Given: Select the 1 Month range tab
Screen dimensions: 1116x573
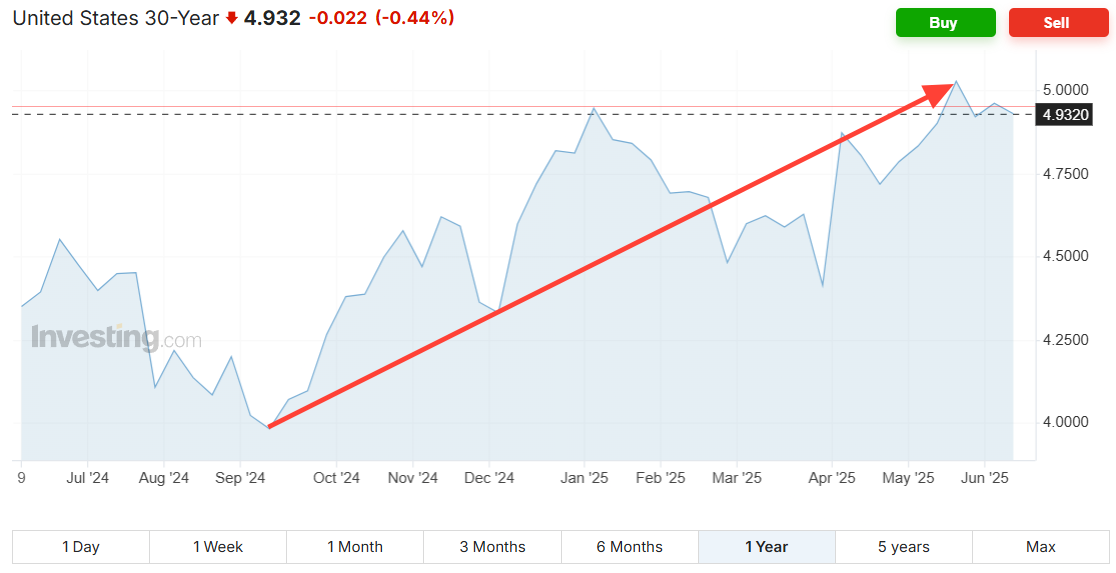Looking at the screenshot, I should [355, 547].
